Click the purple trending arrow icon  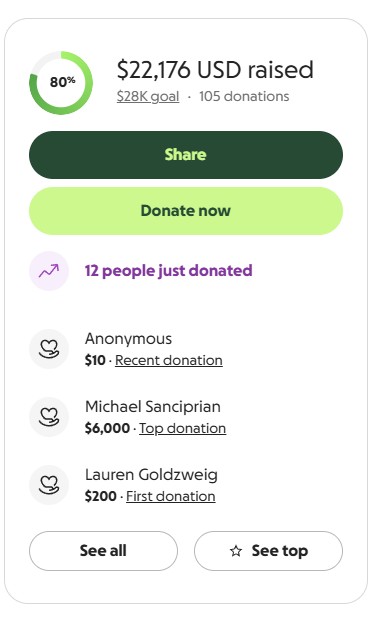point(49,271)
